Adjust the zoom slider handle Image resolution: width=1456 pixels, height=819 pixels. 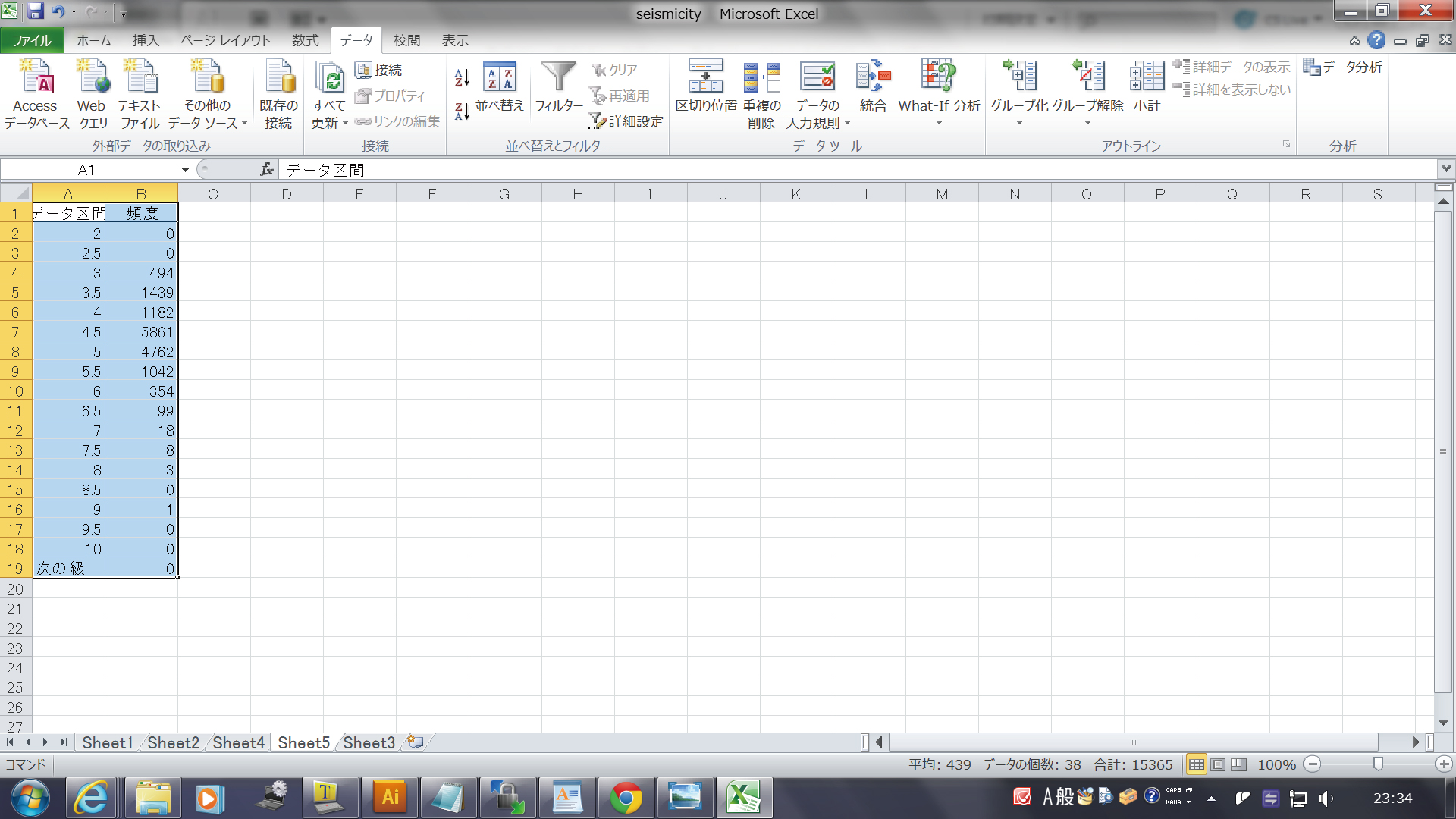point(1378,764)
